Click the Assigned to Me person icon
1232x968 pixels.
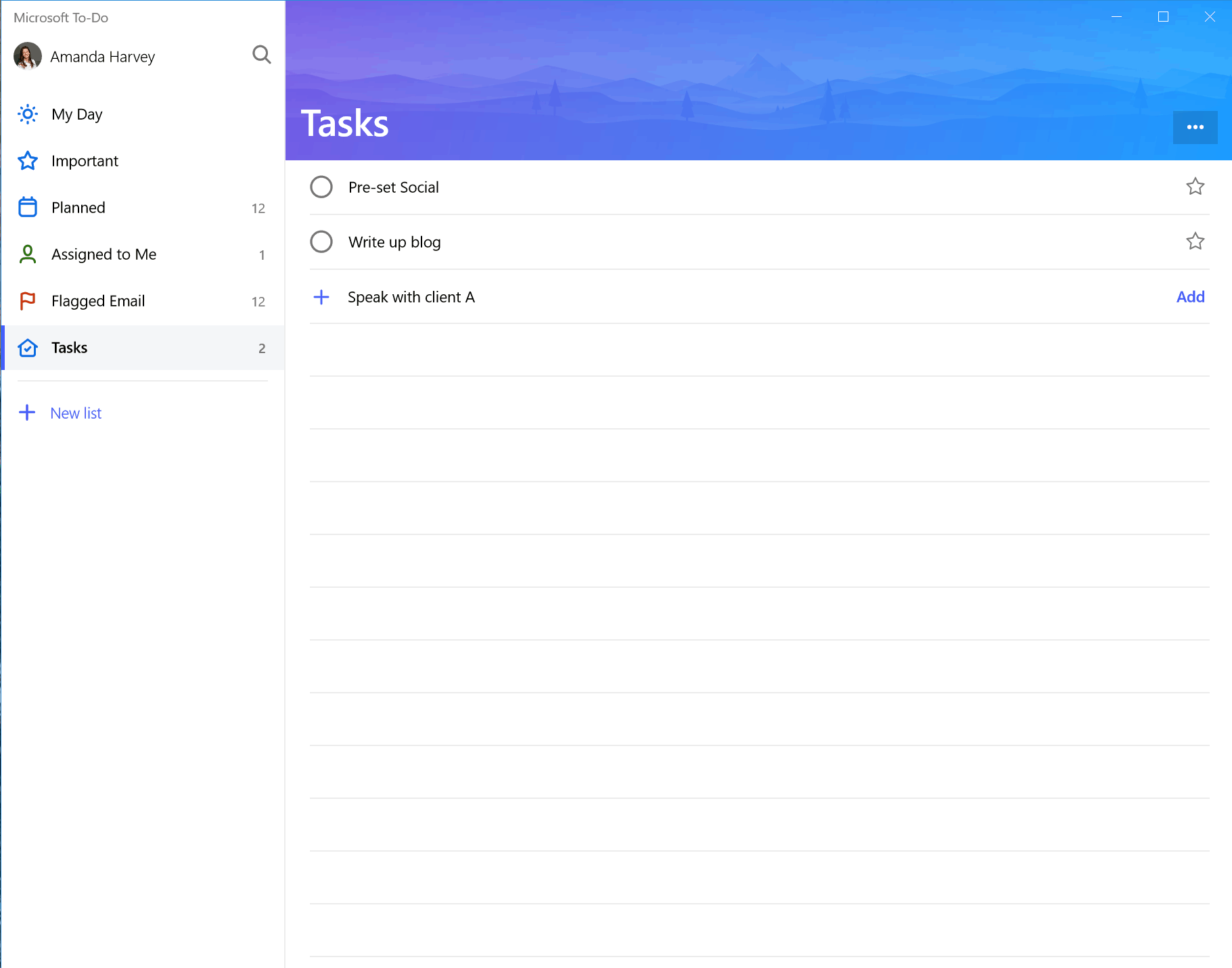tap(28, 254)
